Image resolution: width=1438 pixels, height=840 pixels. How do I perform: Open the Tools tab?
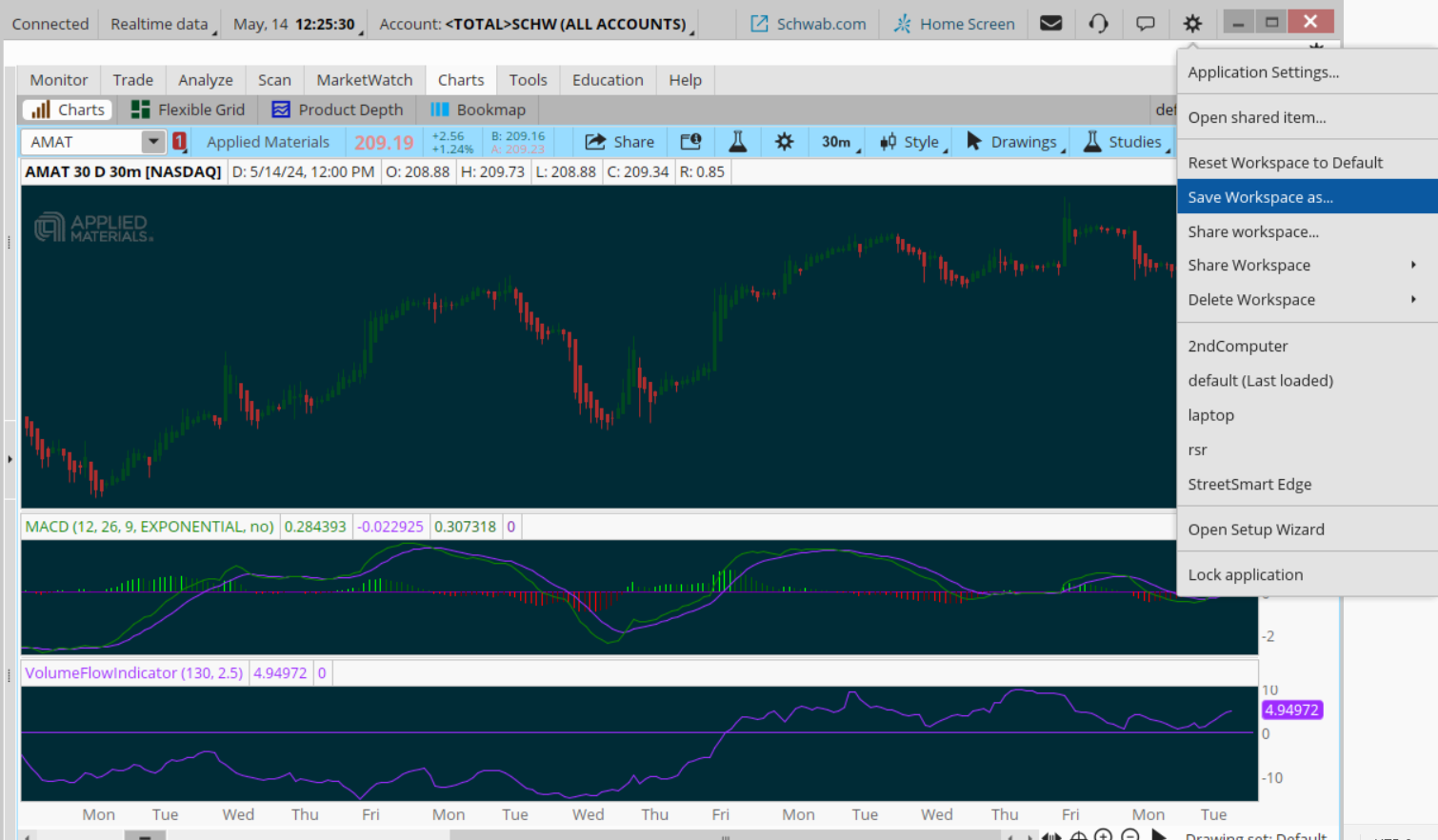pos(528,80)
